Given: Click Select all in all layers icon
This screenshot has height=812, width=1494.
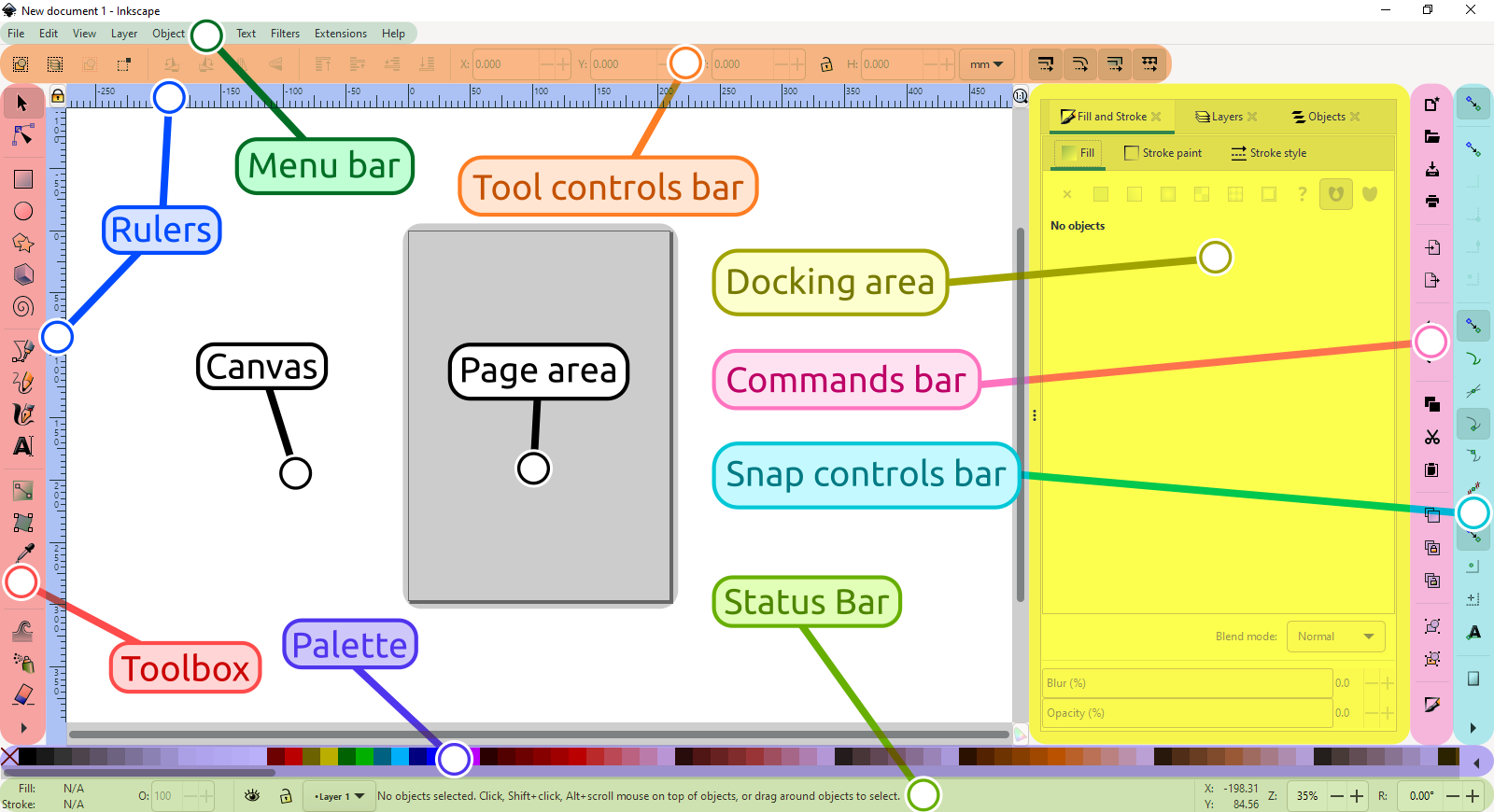Looking at the screenshot, I should (55, 64).
